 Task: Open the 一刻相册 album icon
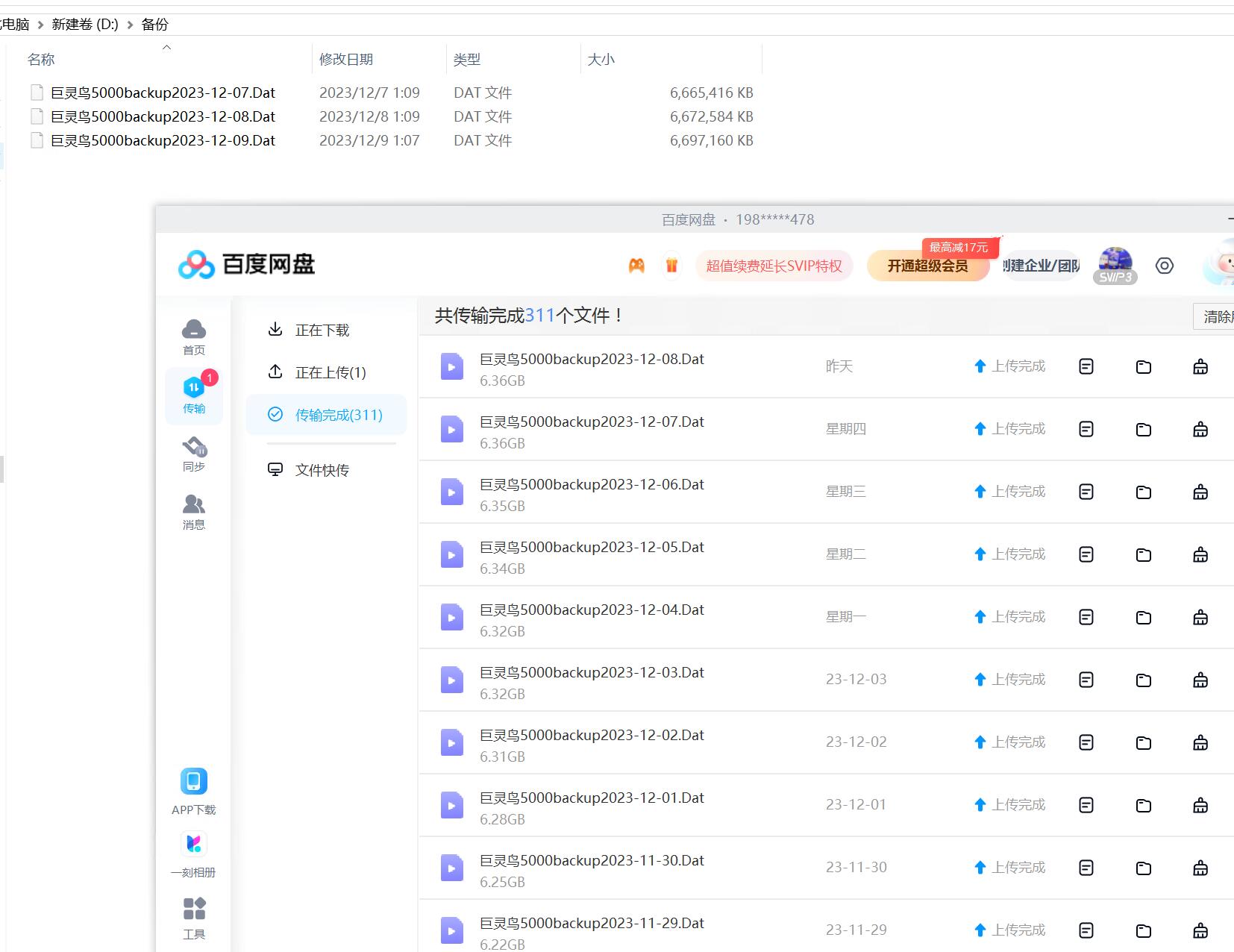(x=194, y=854)
